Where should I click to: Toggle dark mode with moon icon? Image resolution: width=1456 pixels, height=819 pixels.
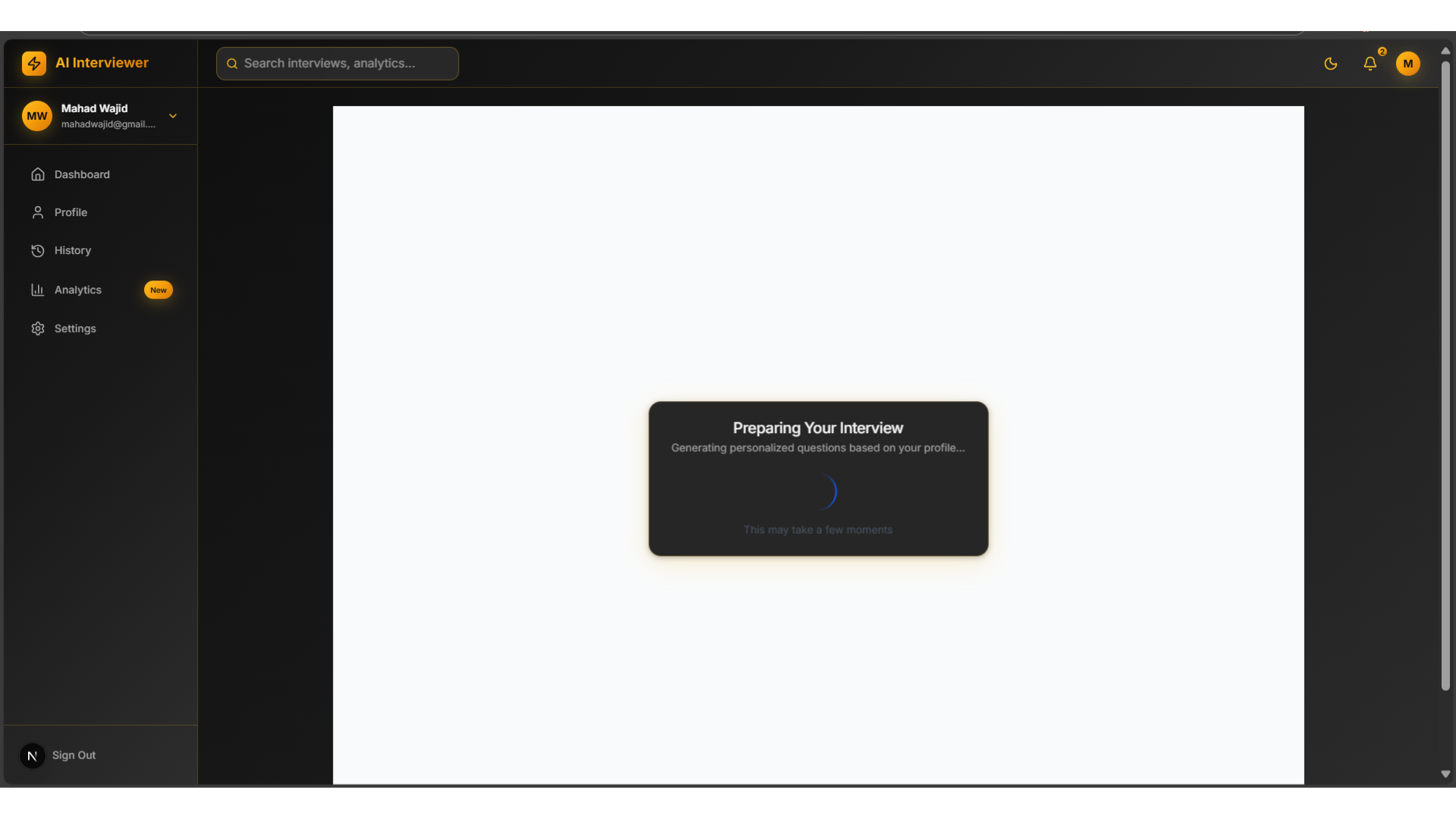click(1330, 64)
